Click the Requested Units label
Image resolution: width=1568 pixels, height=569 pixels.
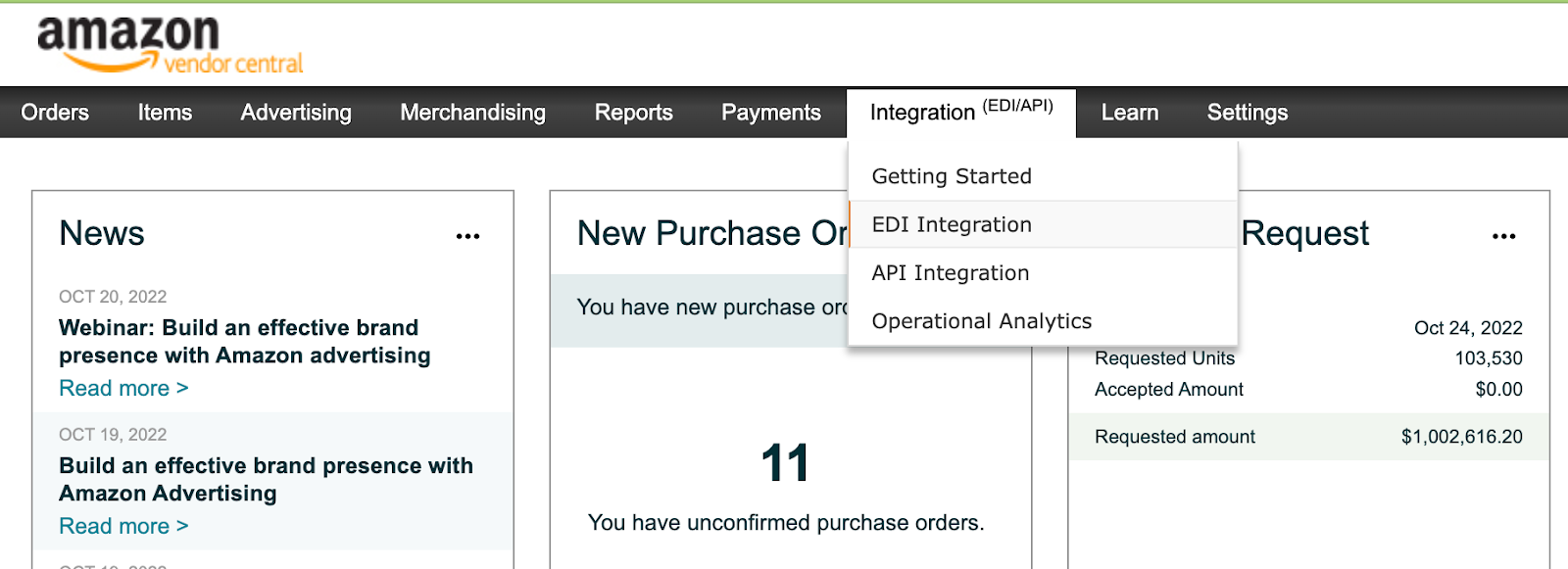tap(1164, 358)
